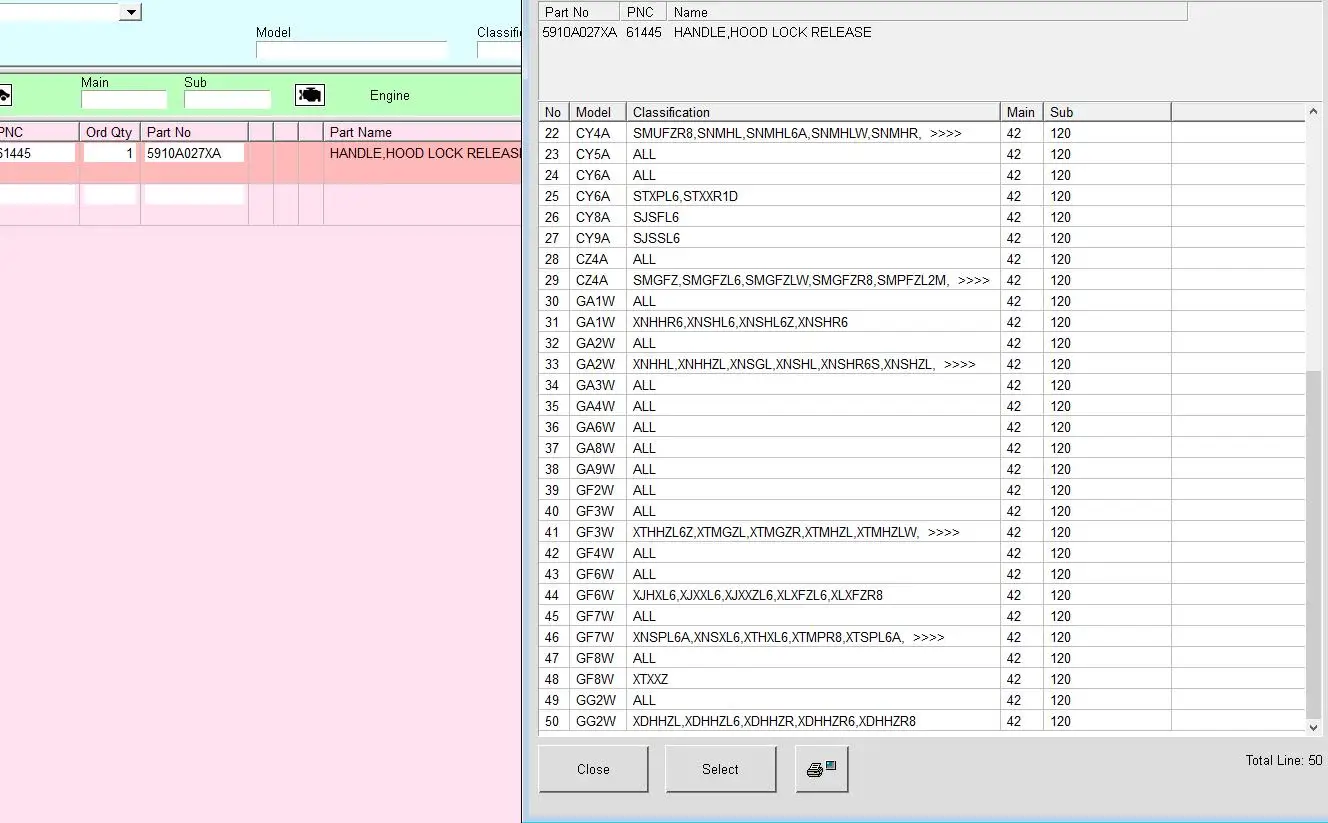This screenshot has width=1328, height=823.
Task: Click the Engine label text
Action: coord(390,95)
